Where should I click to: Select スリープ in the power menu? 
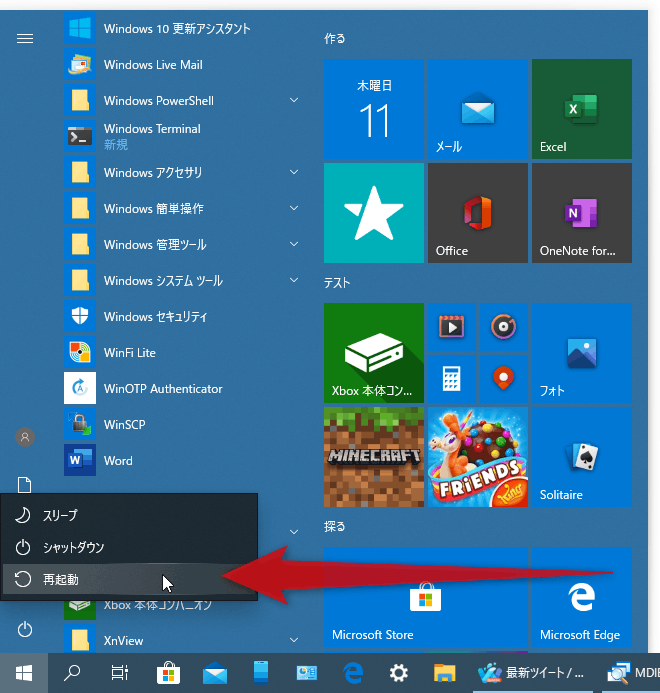point(129,515)
